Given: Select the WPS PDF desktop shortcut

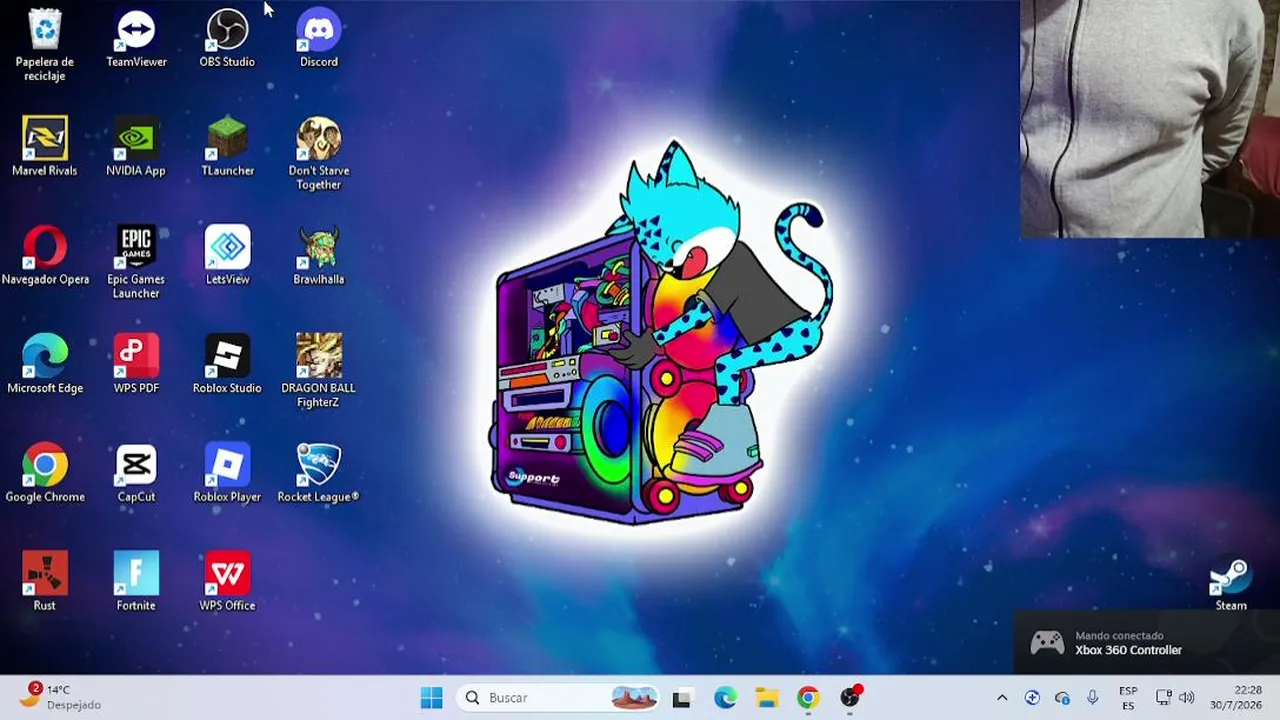Looking at the screenshot, I should [136, 365].
